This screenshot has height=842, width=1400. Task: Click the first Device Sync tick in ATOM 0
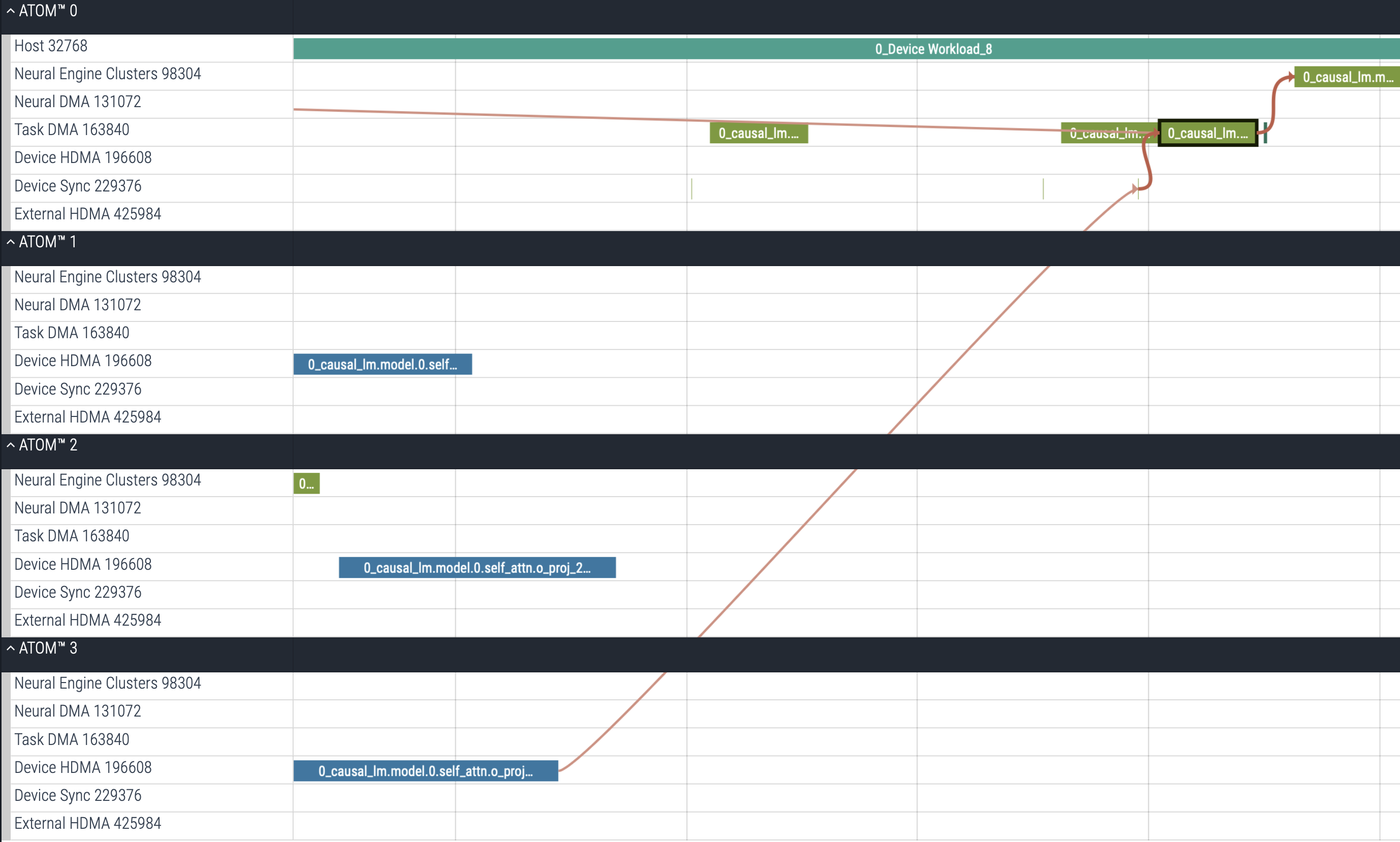[691, 188]
